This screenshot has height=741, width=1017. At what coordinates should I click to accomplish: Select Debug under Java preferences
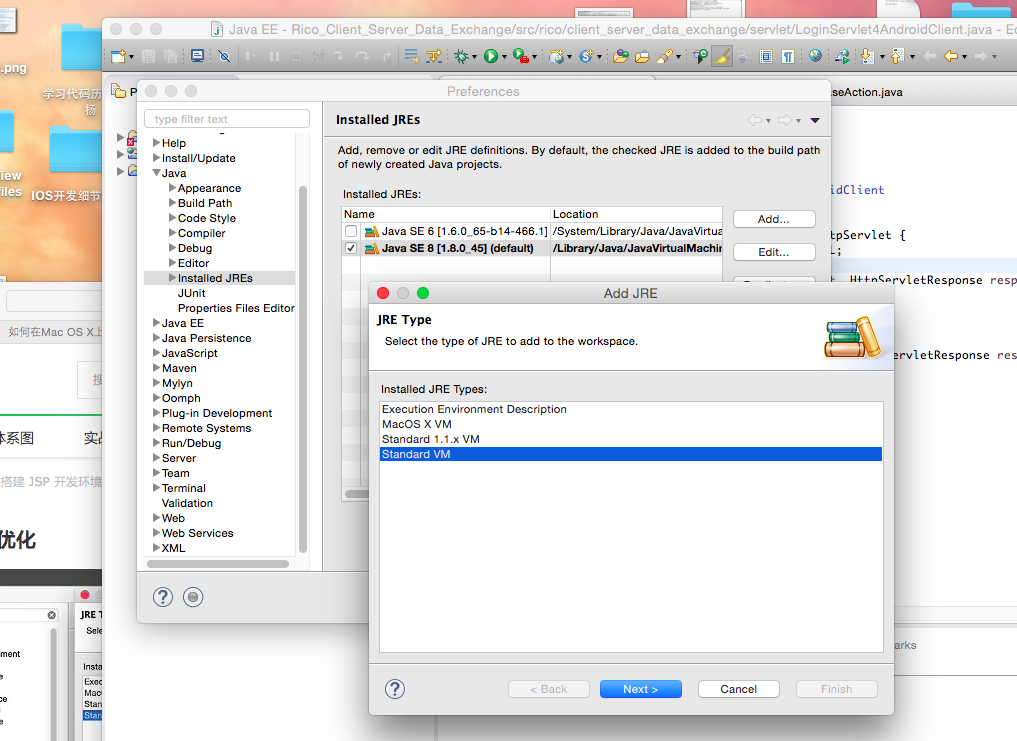pyautogui.click(x=195, y=248)
